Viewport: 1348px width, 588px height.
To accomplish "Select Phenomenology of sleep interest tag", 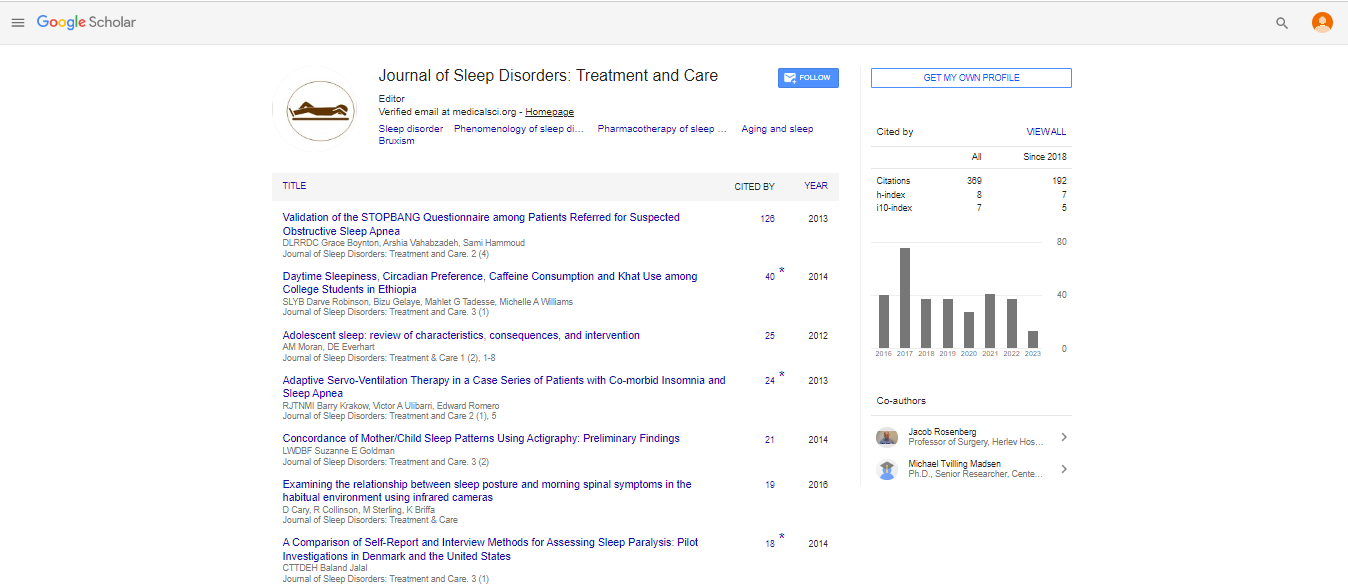I will pos(519,129).
